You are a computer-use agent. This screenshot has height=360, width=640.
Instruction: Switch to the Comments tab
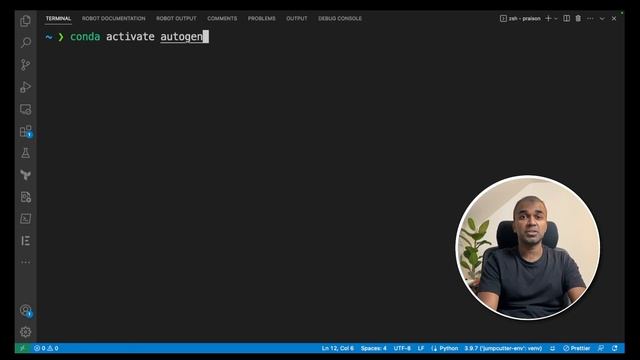(222, 18)
